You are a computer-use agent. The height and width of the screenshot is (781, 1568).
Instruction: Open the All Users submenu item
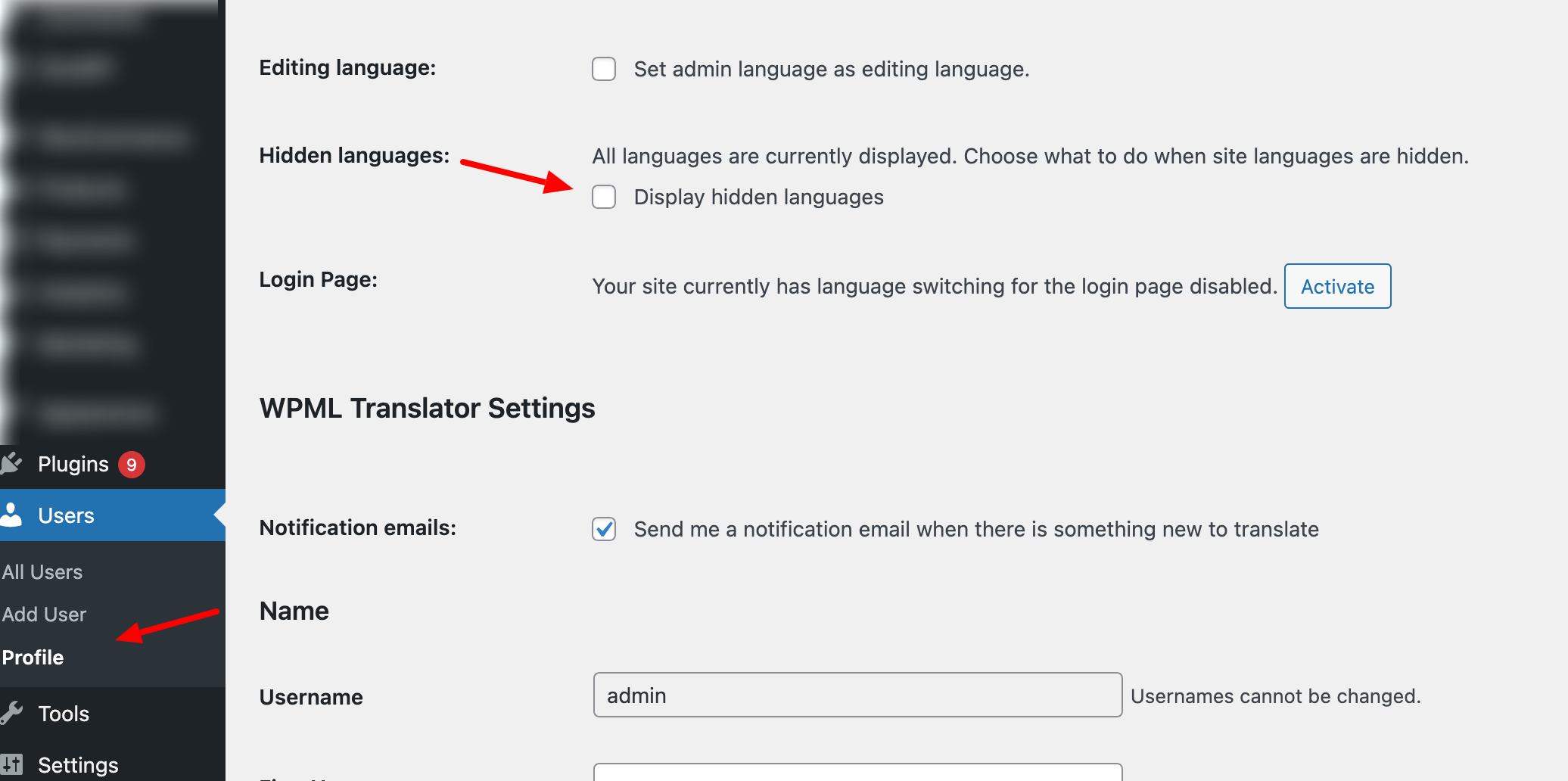[42, 572]
